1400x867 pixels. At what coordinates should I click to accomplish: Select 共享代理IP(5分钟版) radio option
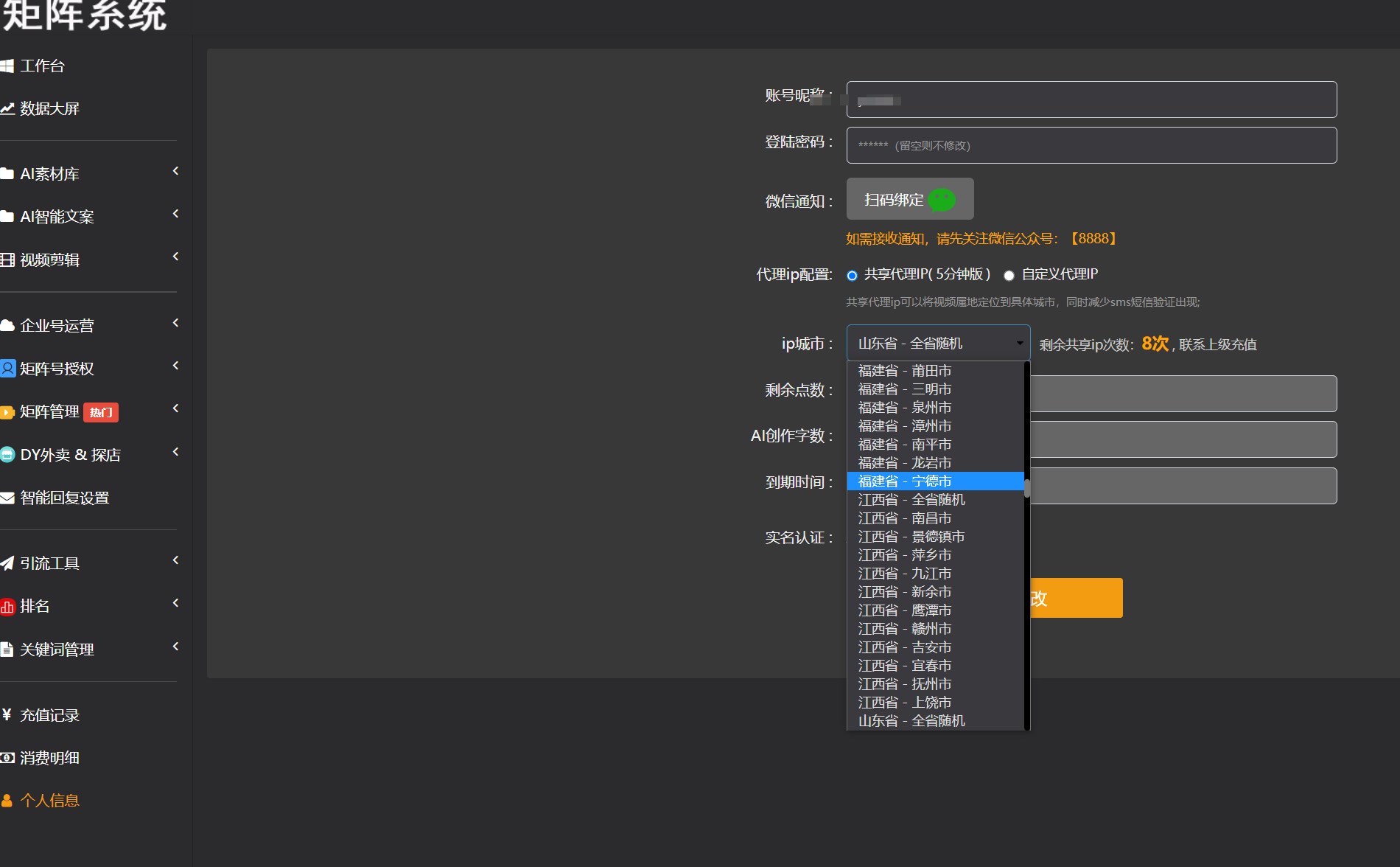pos(853,276)
